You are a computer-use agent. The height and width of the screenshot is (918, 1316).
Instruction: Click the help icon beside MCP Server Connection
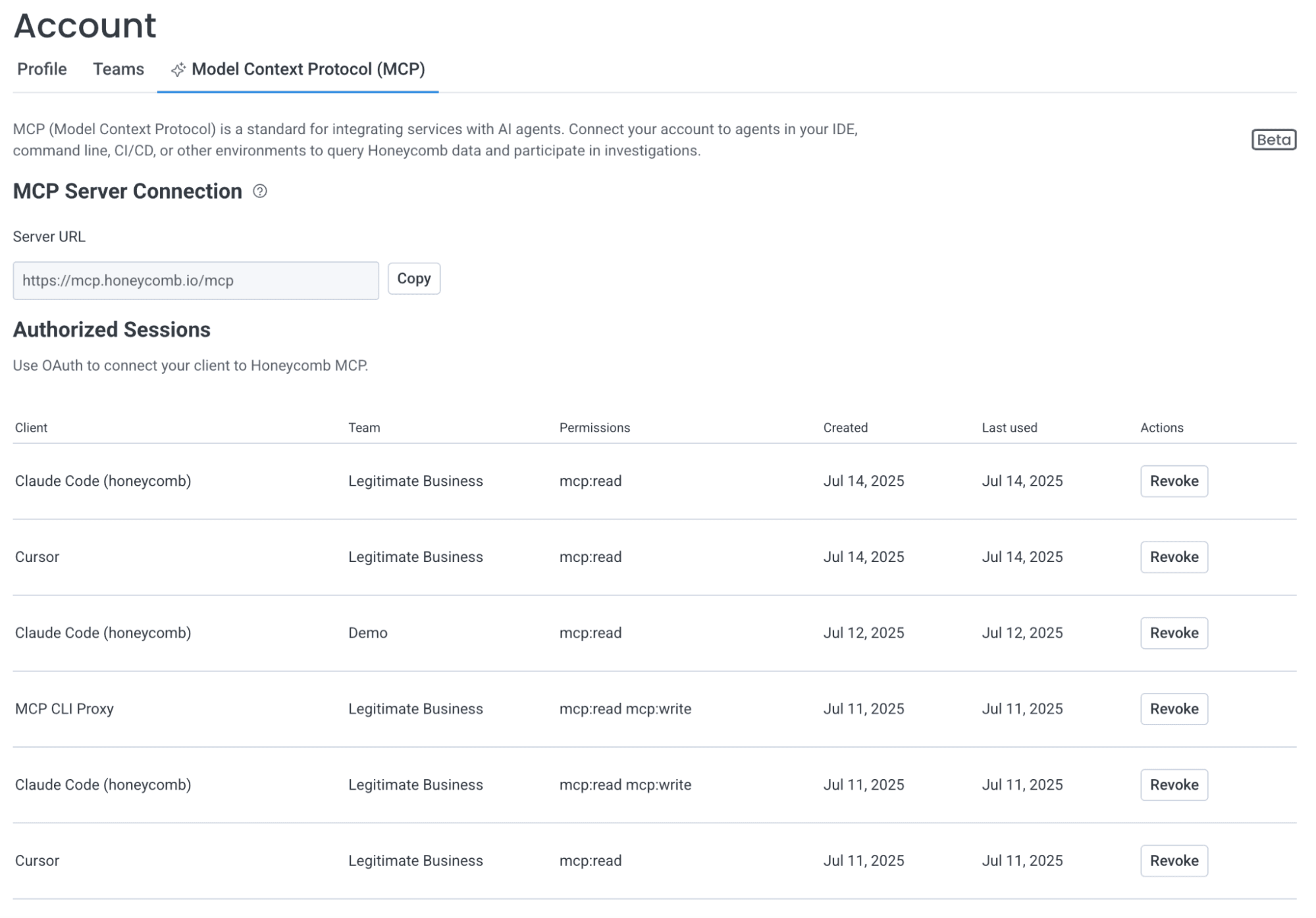pos(260,191)
